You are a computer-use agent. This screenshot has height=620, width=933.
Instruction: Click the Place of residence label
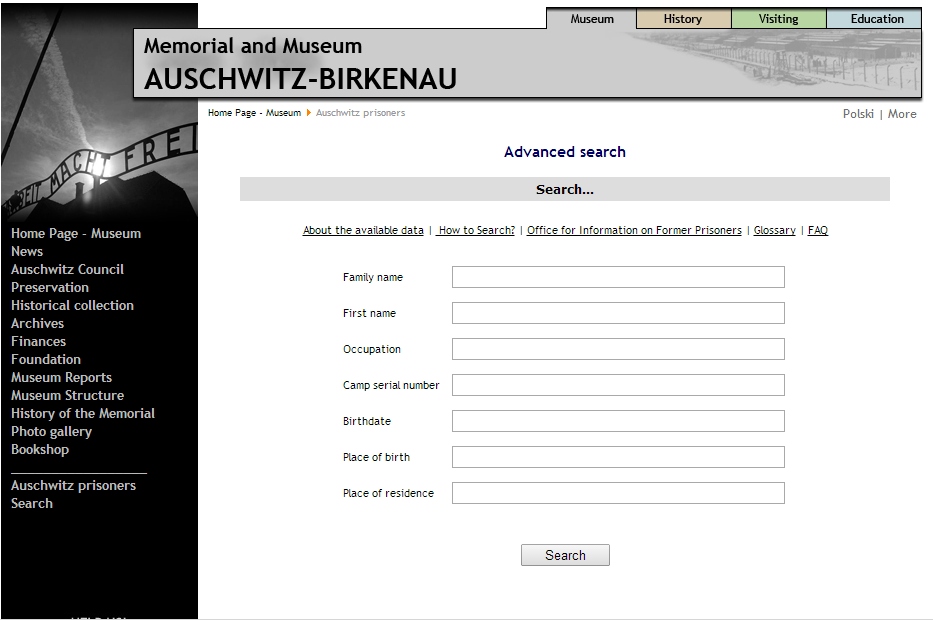[388, 493]
